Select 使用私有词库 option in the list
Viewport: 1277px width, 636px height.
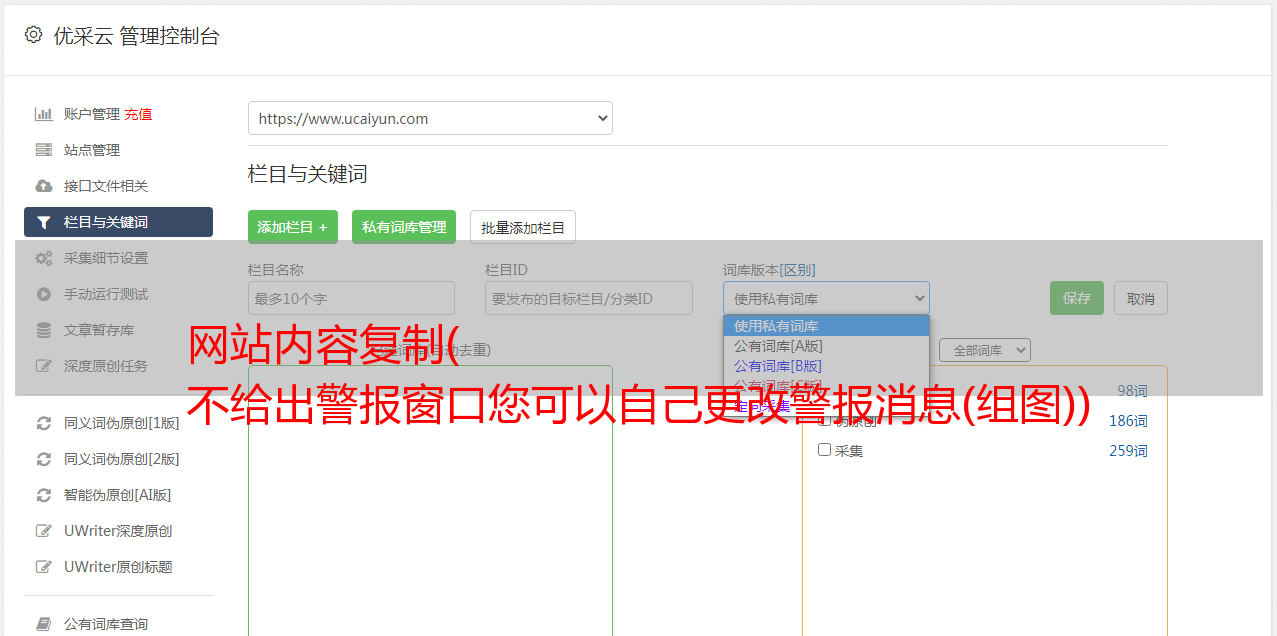(x=826, y=326)
